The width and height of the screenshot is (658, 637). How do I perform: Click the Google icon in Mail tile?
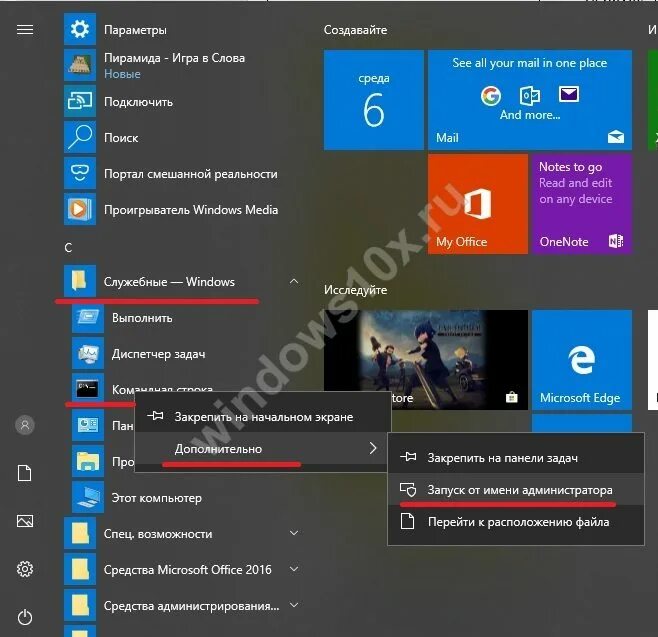[491, 95]
